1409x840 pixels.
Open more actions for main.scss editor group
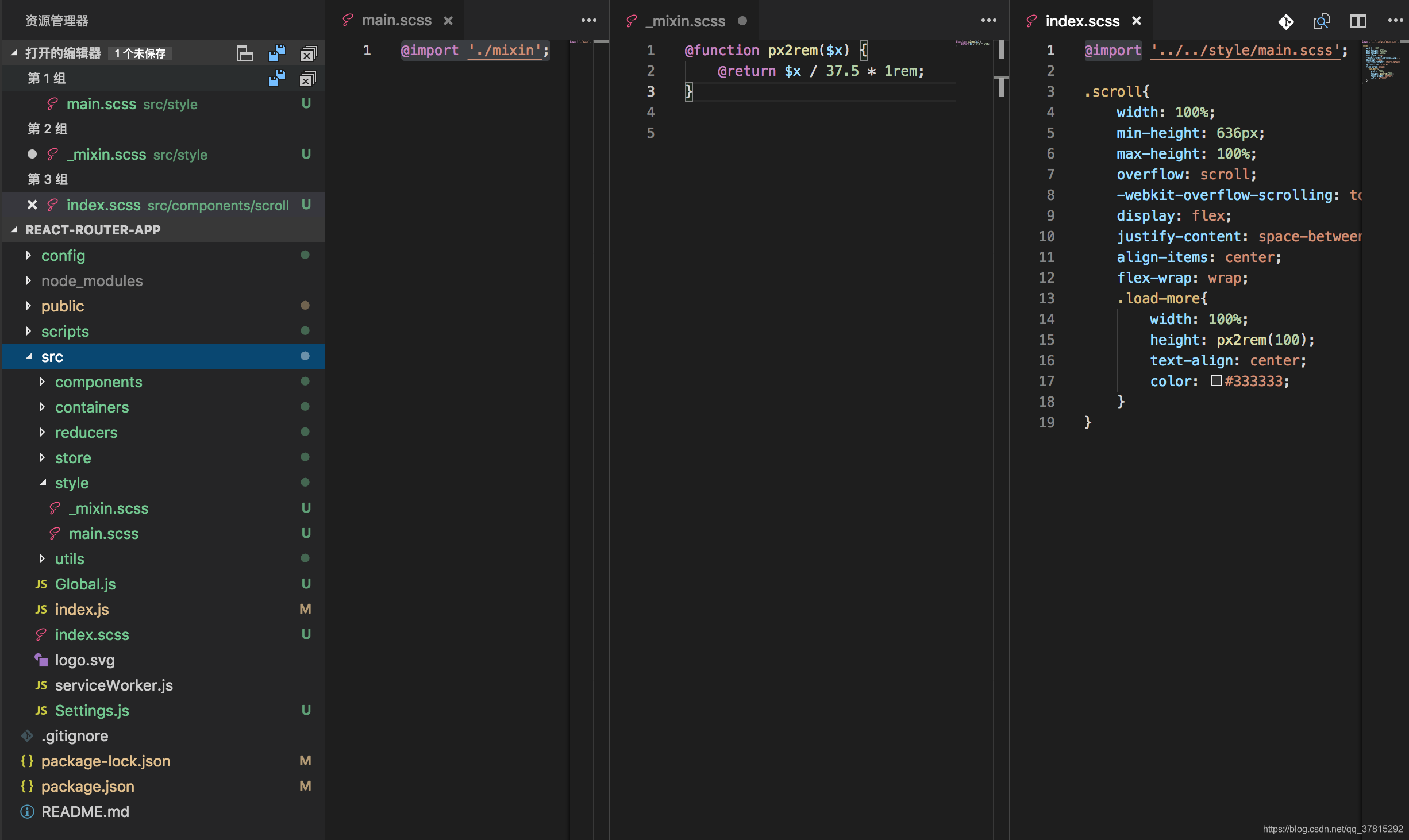click(588, 20)
